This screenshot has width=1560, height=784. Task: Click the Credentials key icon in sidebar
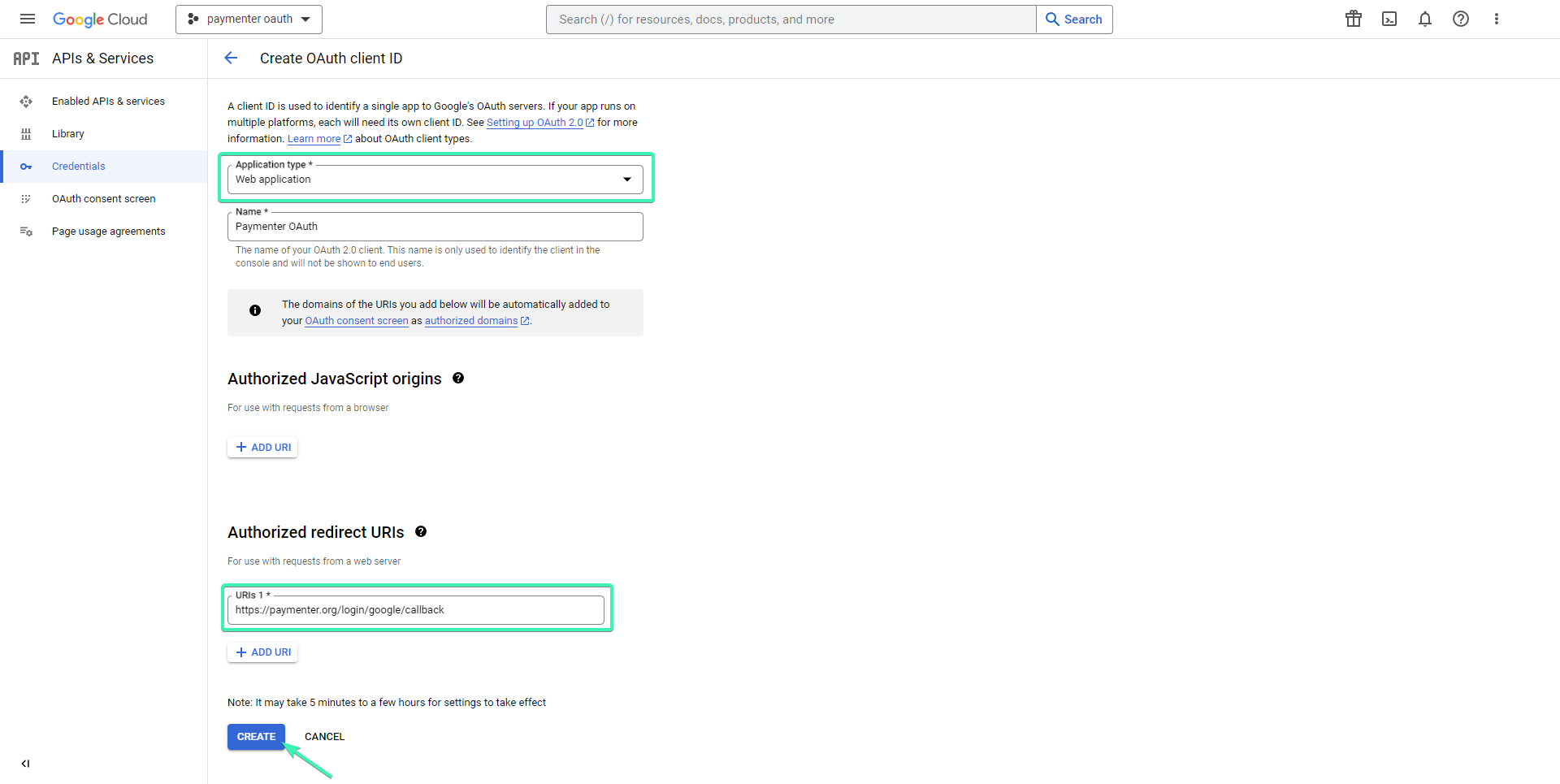click(x=26, y=166)
